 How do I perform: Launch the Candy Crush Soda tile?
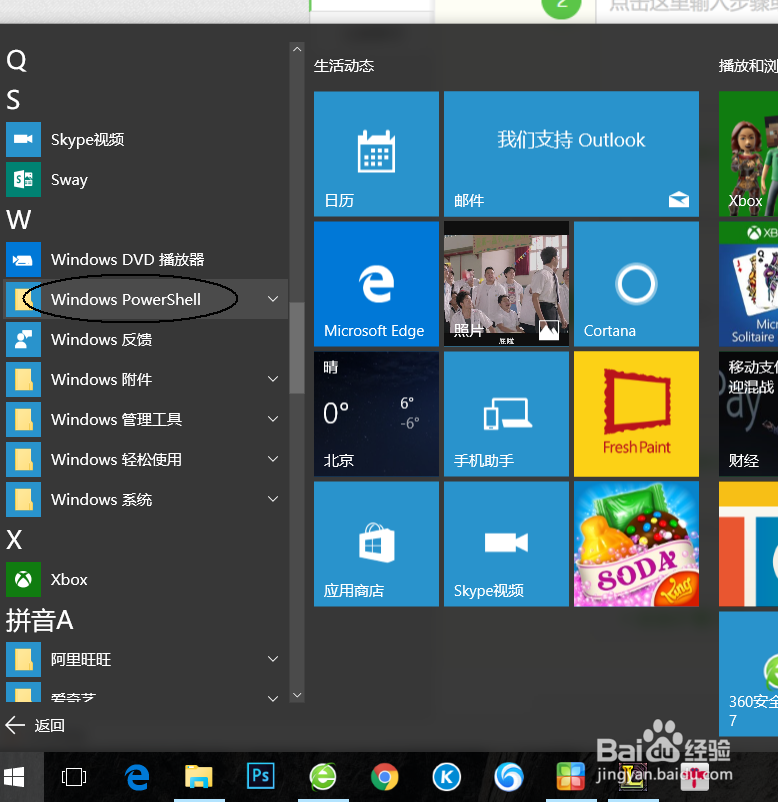[636, 544]
